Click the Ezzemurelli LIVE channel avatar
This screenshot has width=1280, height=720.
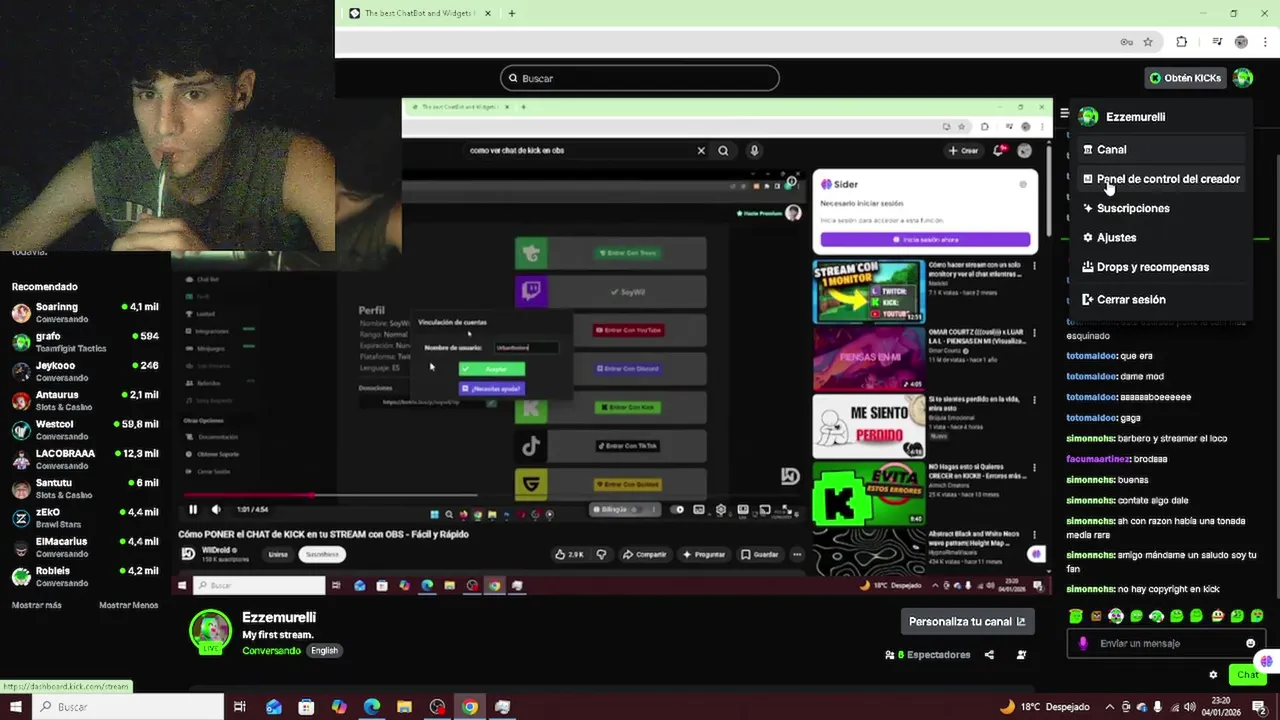(211, 632)
